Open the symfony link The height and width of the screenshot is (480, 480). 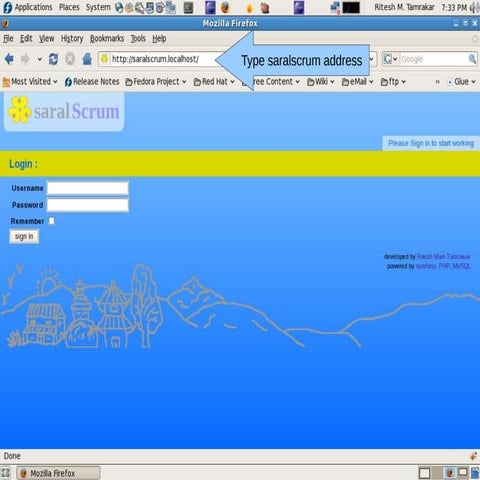click(x=426, y=266)
